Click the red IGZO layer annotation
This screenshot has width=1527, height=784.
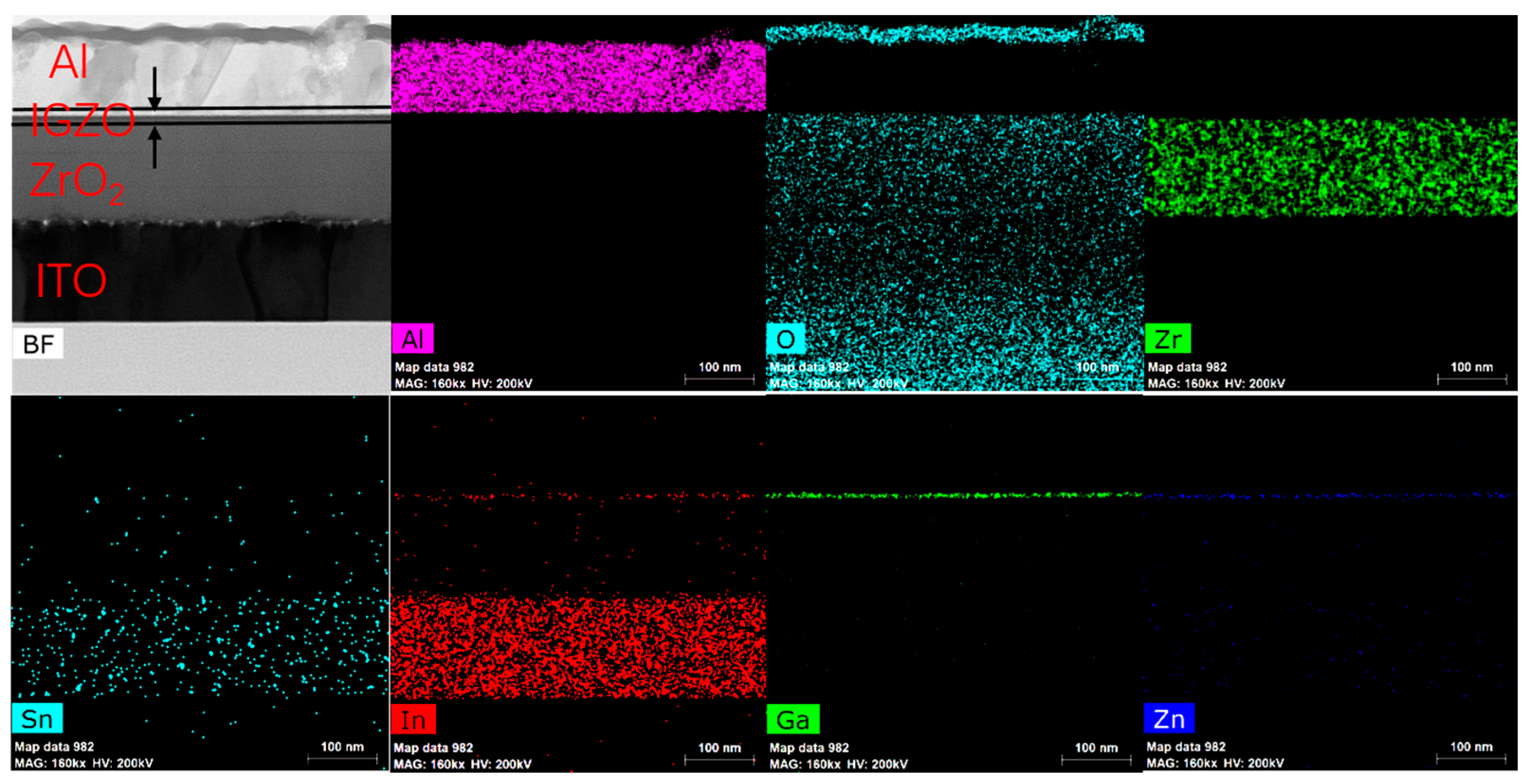(82, 120)
